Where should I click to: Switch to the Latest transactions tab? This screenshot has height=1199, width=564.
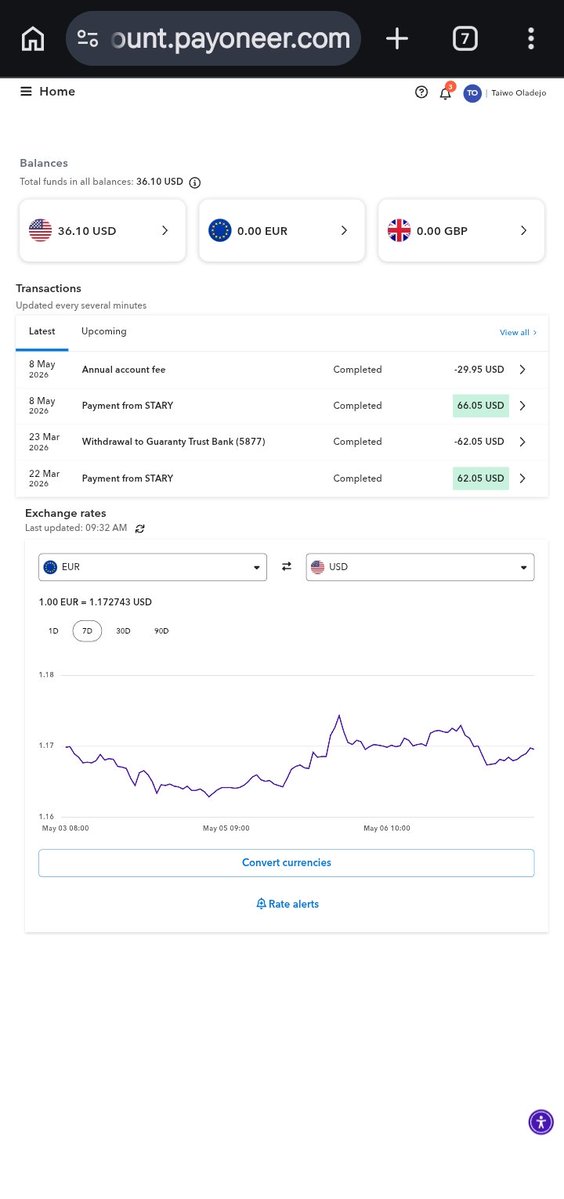[x=42, y=332]
